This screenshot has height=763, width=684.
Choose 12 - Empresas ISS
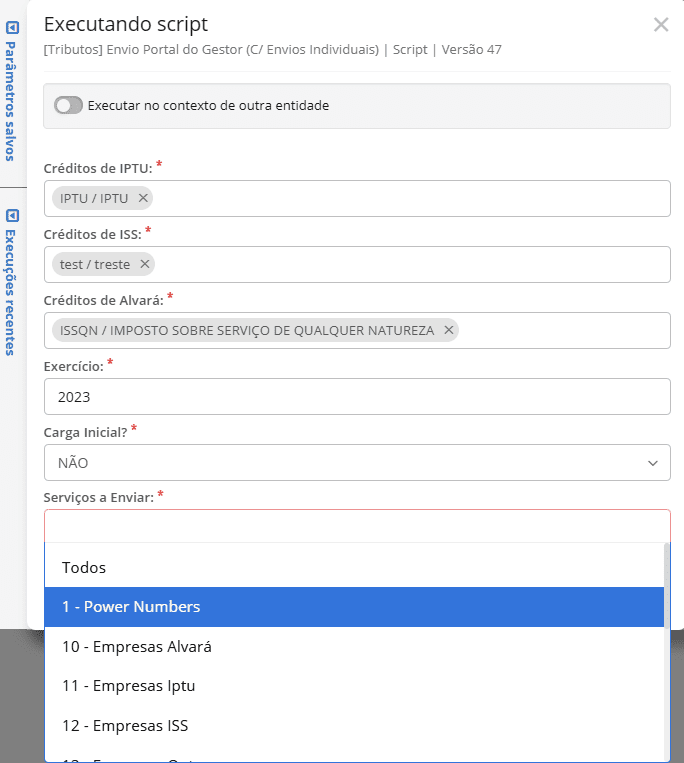(x=125, y=725)
